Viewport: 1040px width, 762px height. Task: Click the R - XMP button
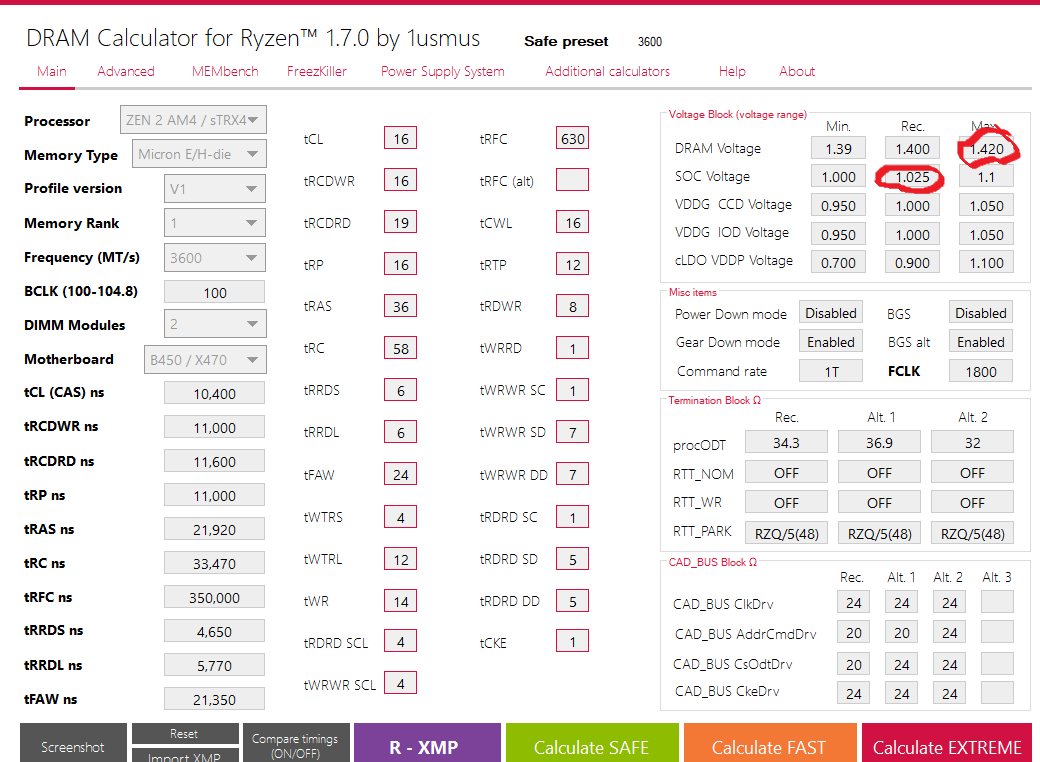[427, 745]
